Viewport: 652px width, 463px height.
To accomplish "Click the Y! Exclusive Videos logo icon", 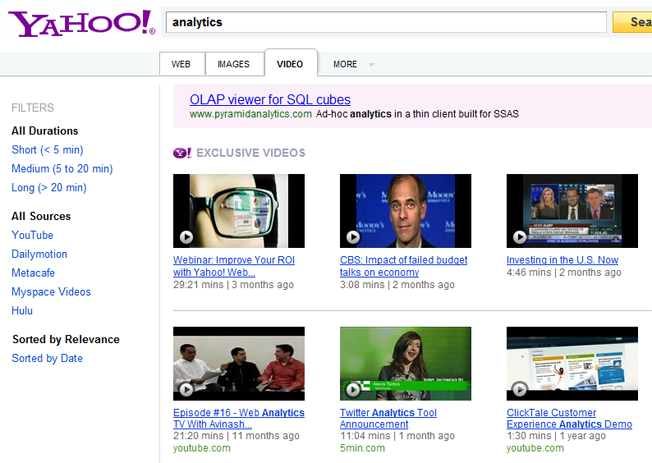I will click(182, 153).
